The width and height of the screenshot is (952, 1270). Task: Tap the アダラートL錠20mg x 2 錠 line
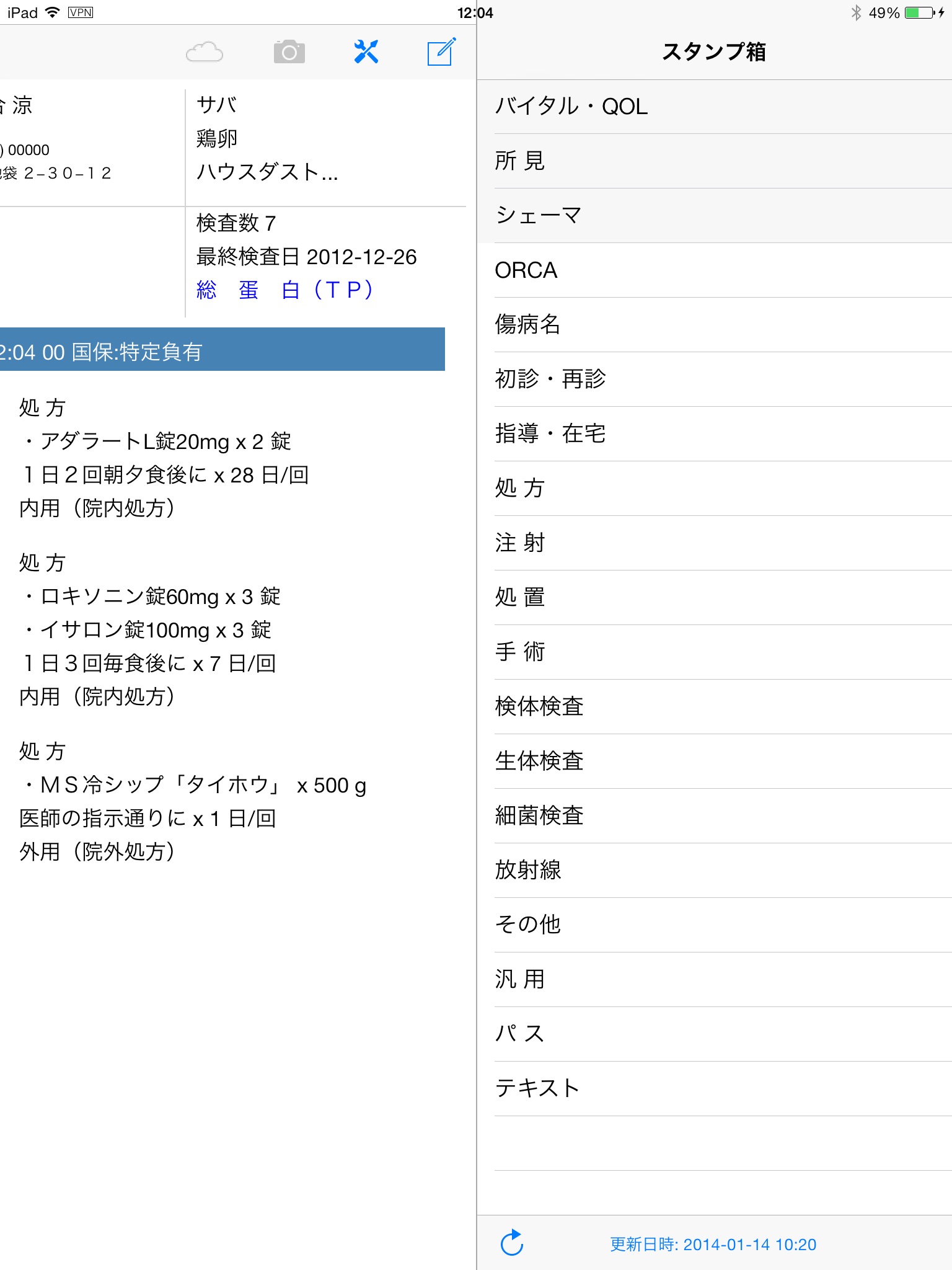(156, 442)
